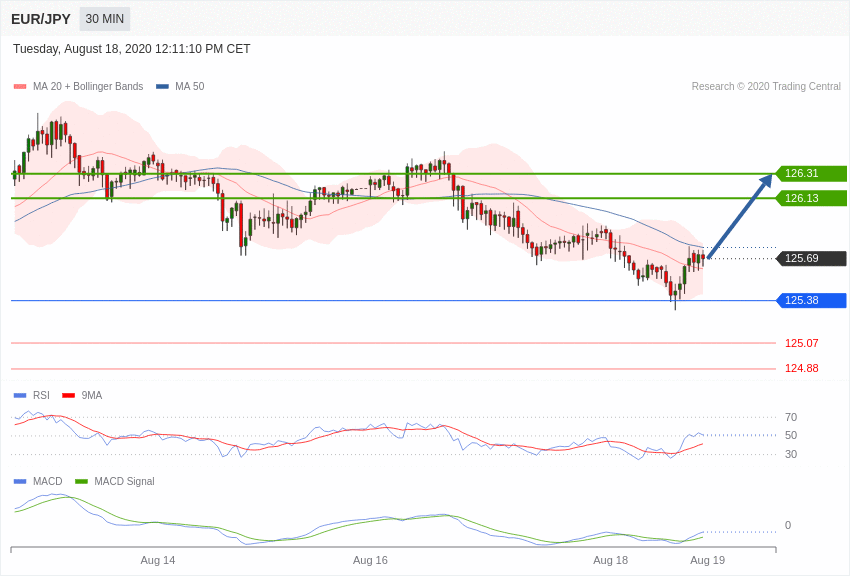Click the 9MA legend label
Screen dimensions: 850x576
pos(92,396)
